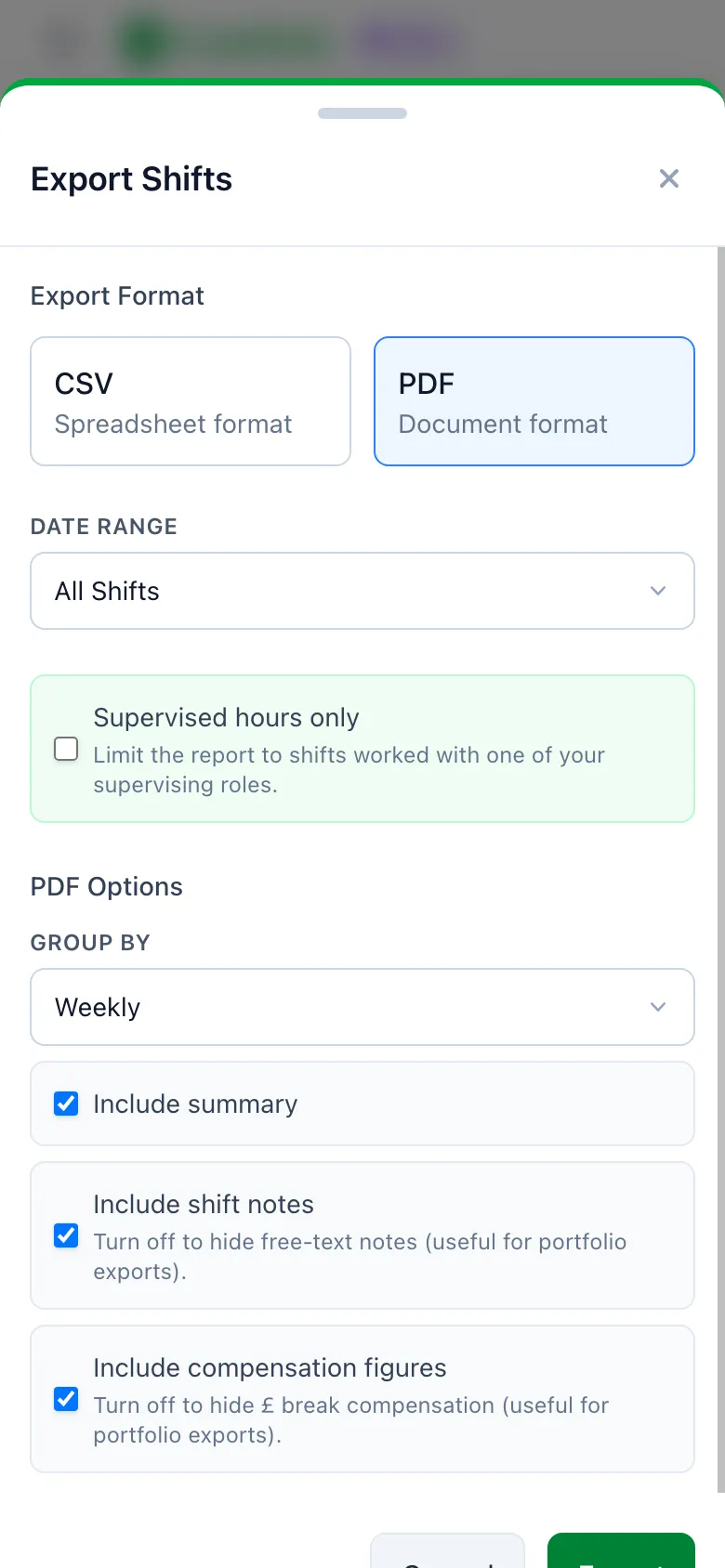Open the Weekly group by dropdown

pos(362,1007)
